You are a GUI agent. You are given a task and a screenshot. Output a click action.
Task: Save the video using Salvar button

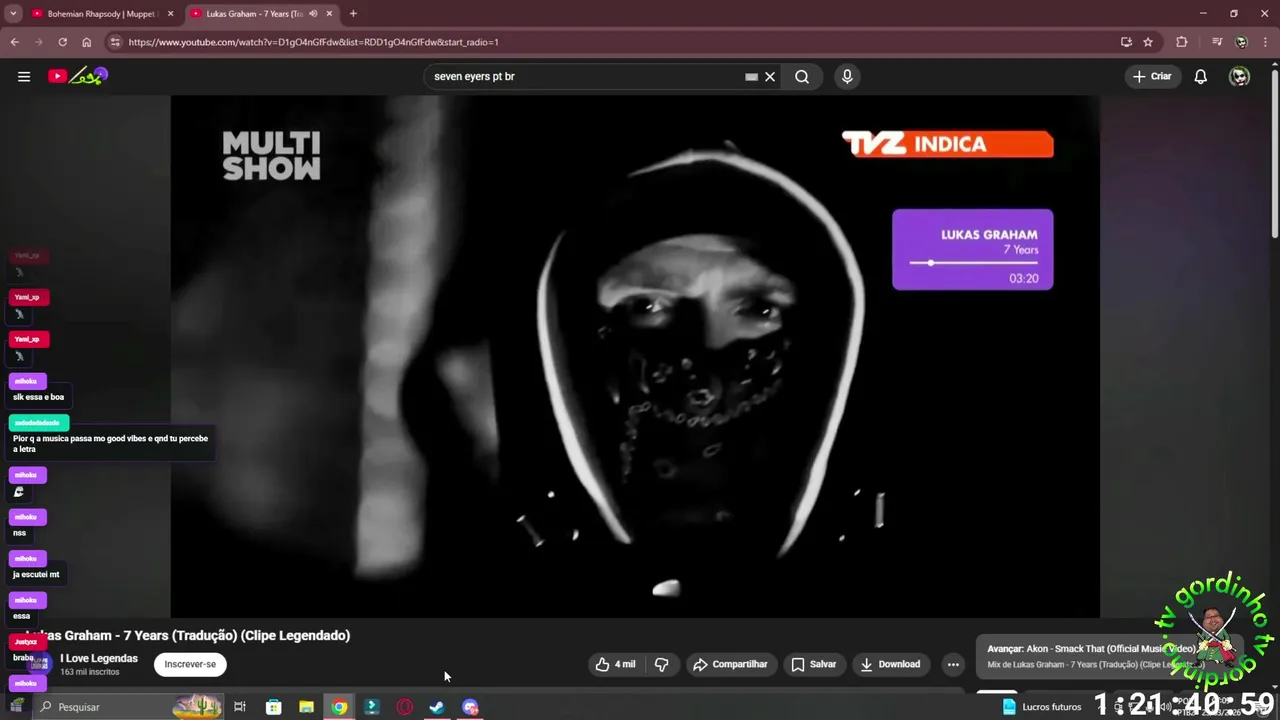pyautogui.click(x=813, y=664)
